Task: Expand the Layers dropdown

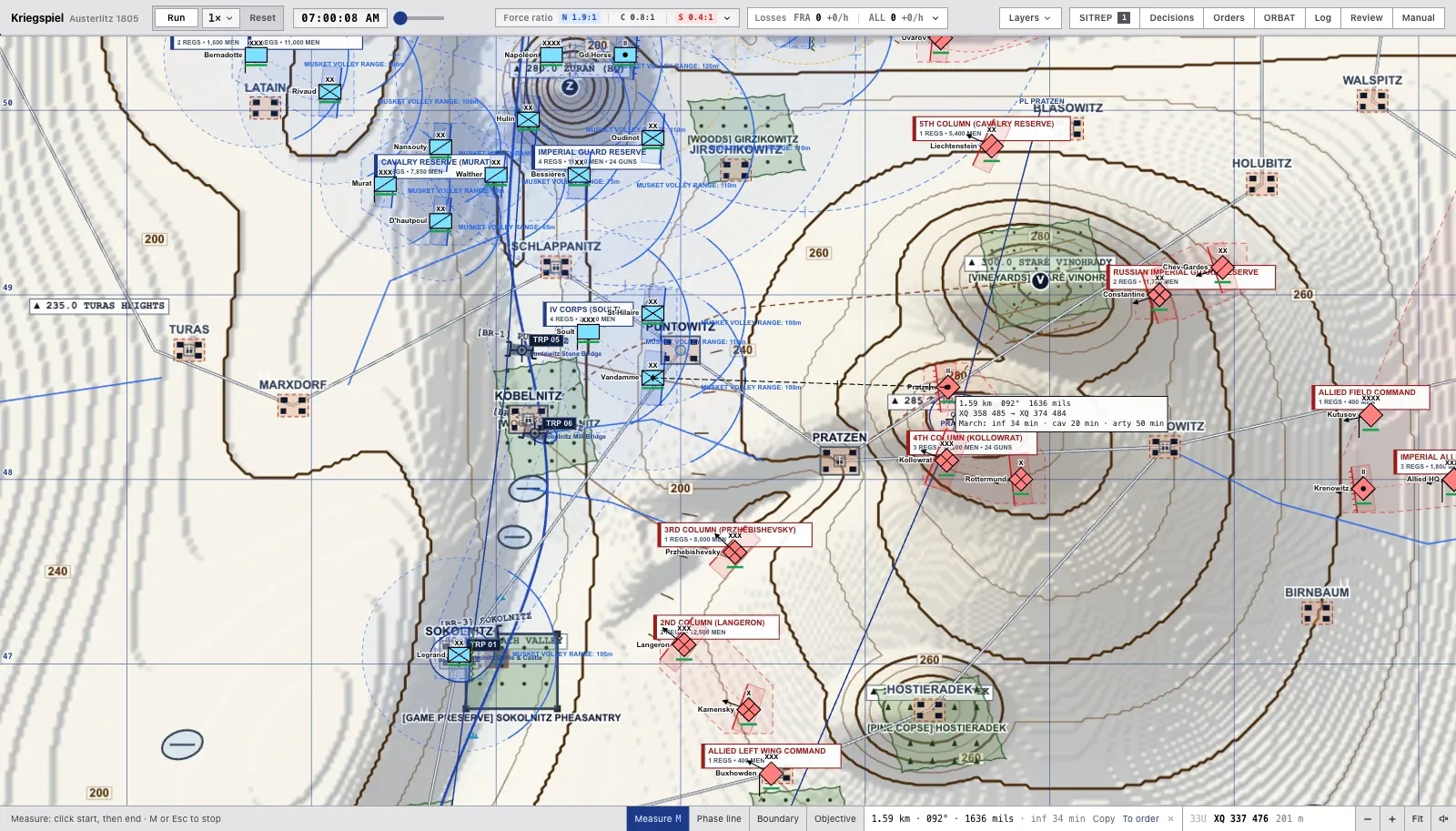Action: click(x=1029, y=17)
